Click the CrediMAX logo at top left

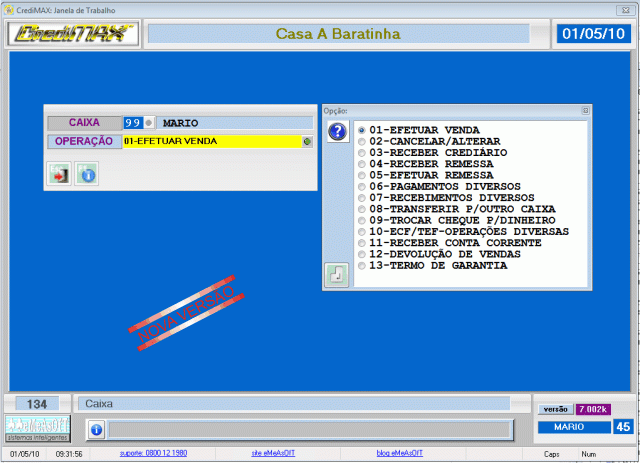[x=73, y=34]
